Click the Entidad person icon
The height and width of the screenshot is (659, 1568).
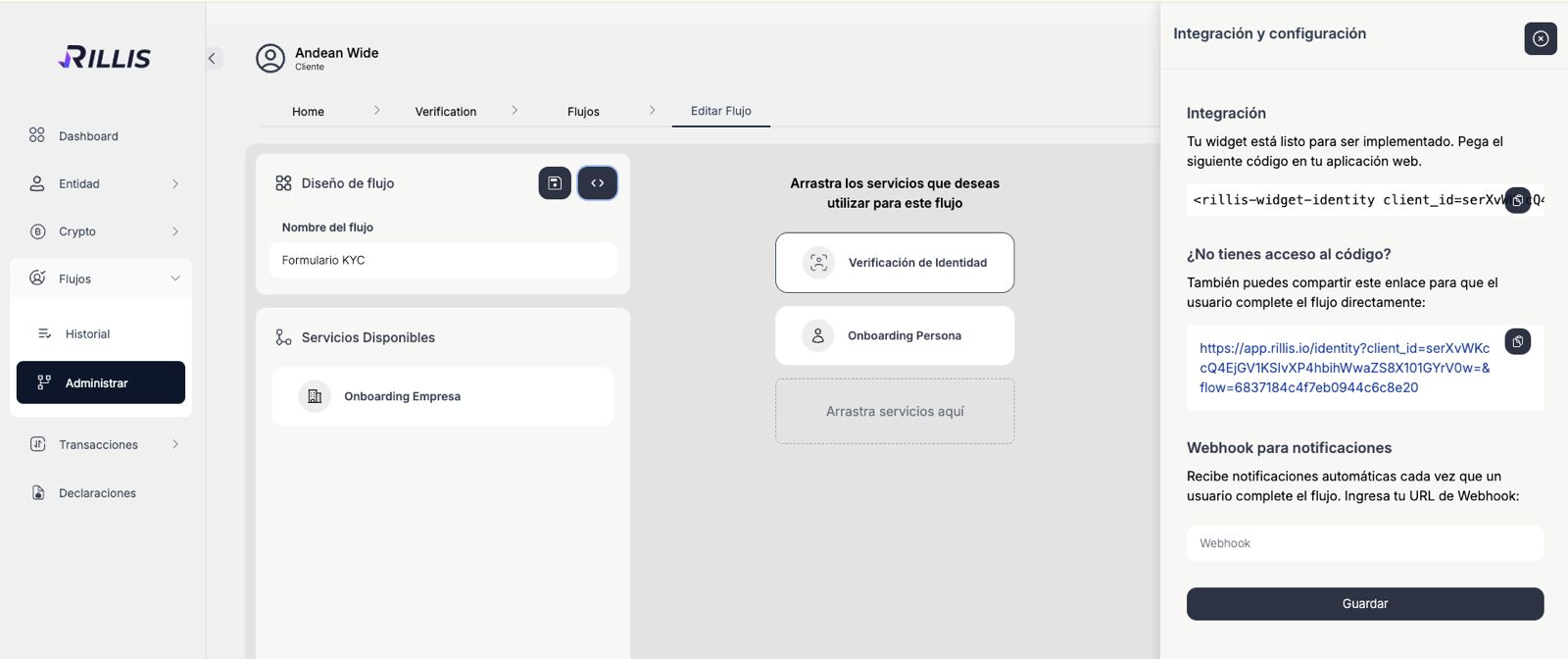coord(37,183)
